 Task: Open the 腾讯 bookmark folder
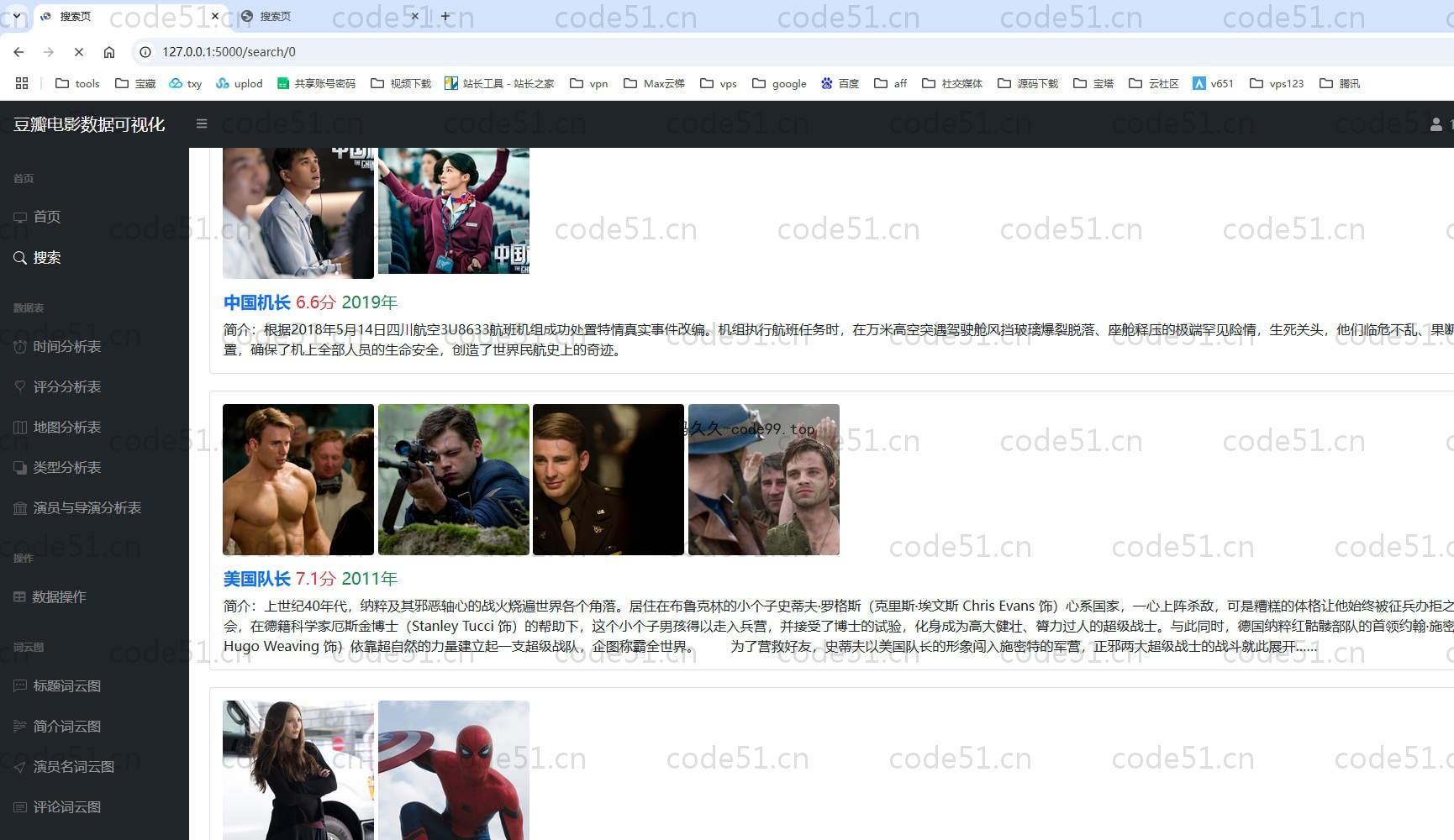1340,83
